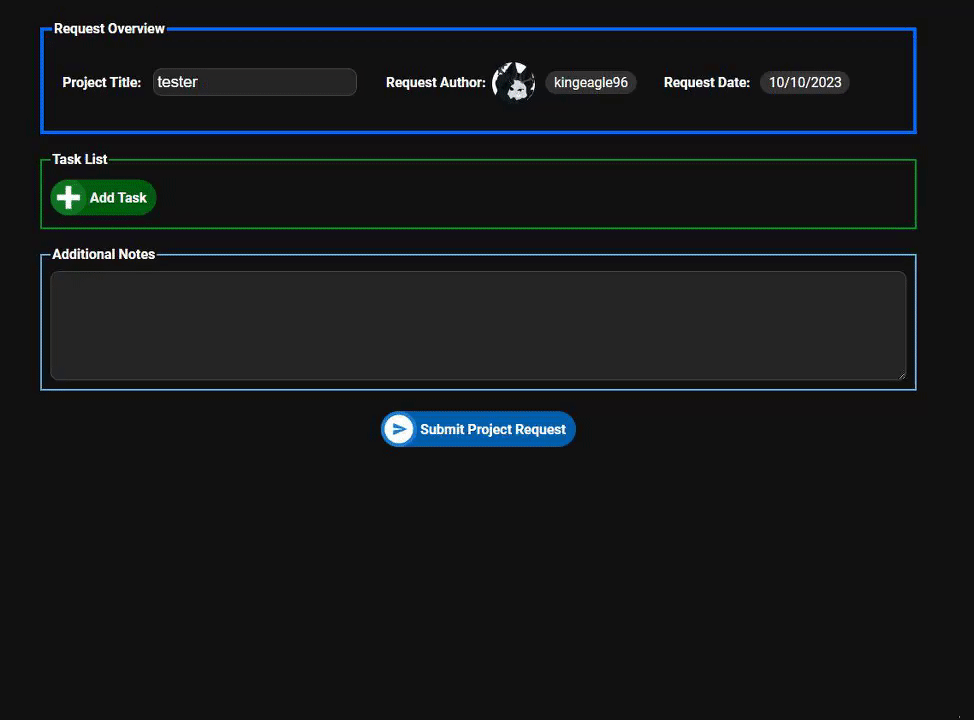Click the word tester in the title field

pyautogui.click(x=178, y=82)
